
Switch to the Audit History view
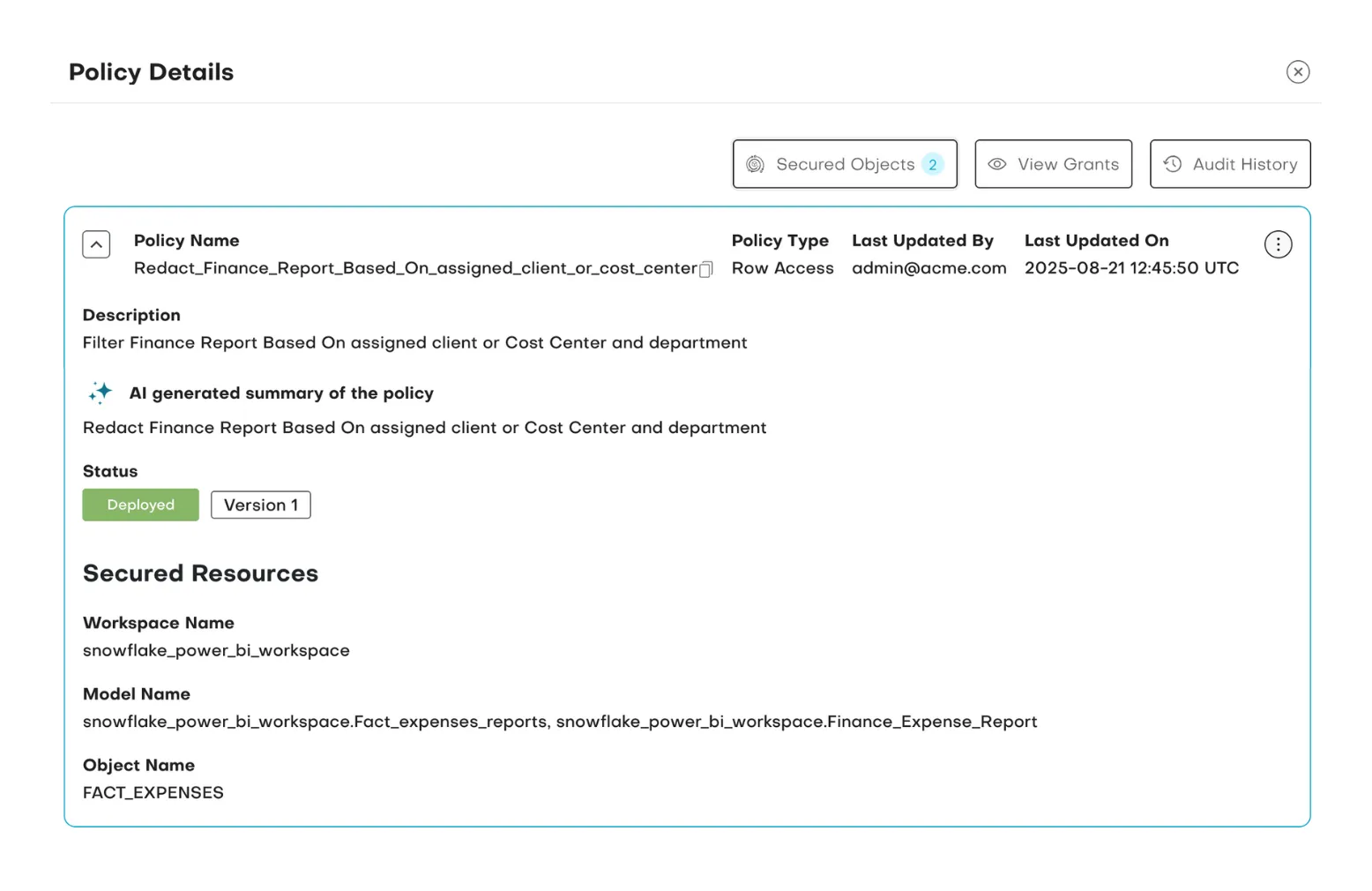pos(1229,164)
